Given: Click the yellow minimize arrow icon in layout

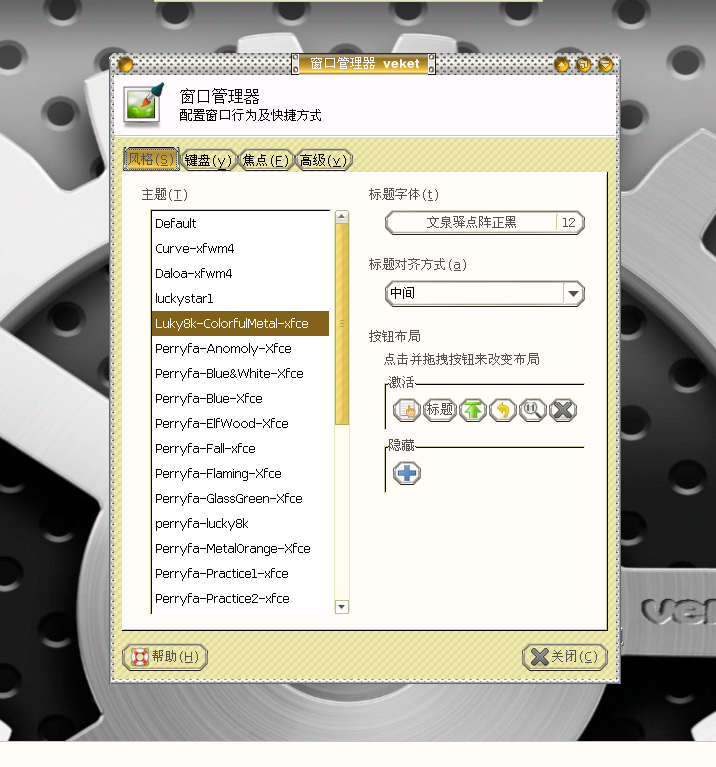Looking at the screenshot, I should point(503,409).
